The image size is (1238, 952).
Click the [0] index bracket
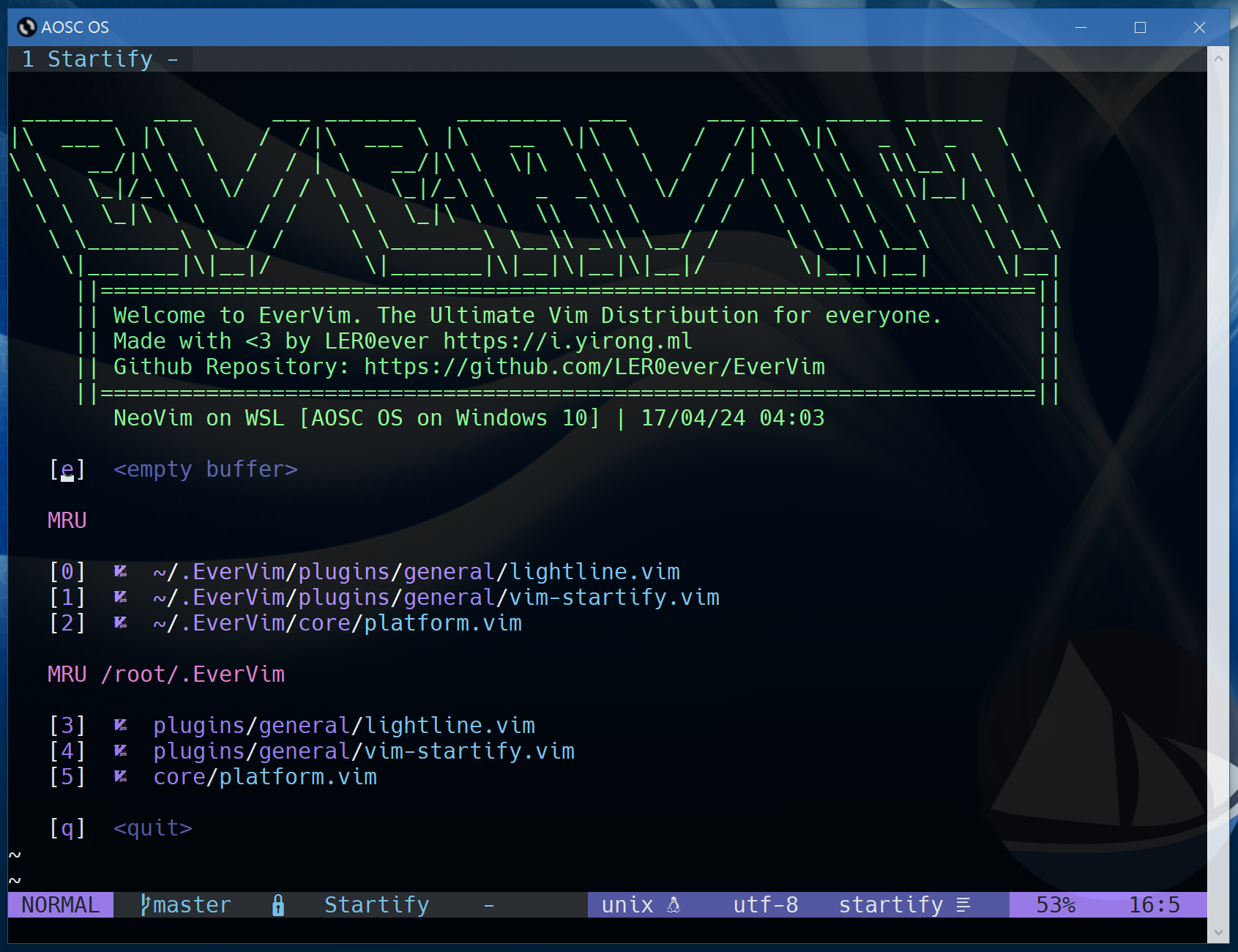tap(67, 571)
